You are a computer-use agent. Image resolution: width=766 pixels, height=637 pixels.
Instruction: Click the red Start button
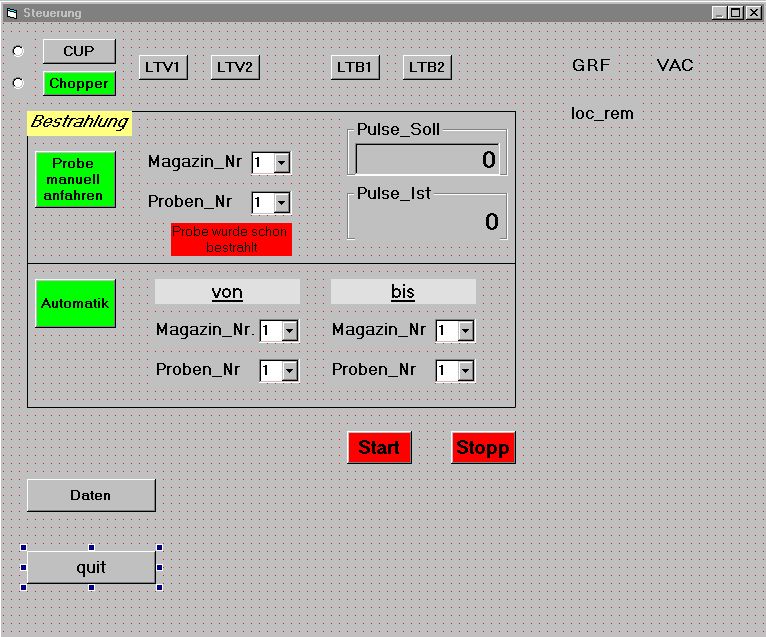coord(379,448)
